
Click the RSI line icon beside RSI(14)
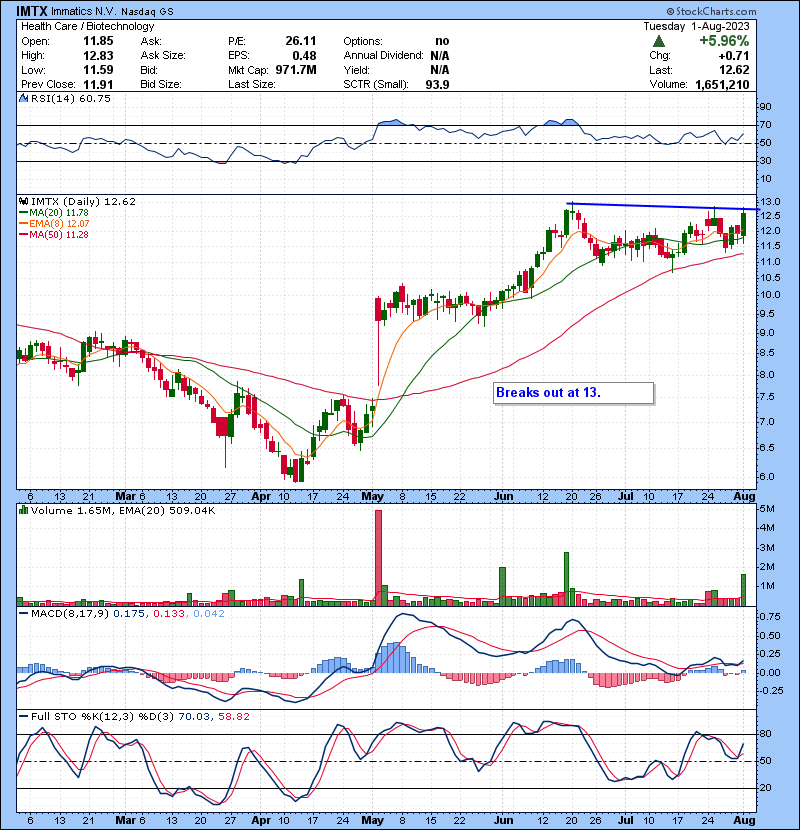(23, 98)
